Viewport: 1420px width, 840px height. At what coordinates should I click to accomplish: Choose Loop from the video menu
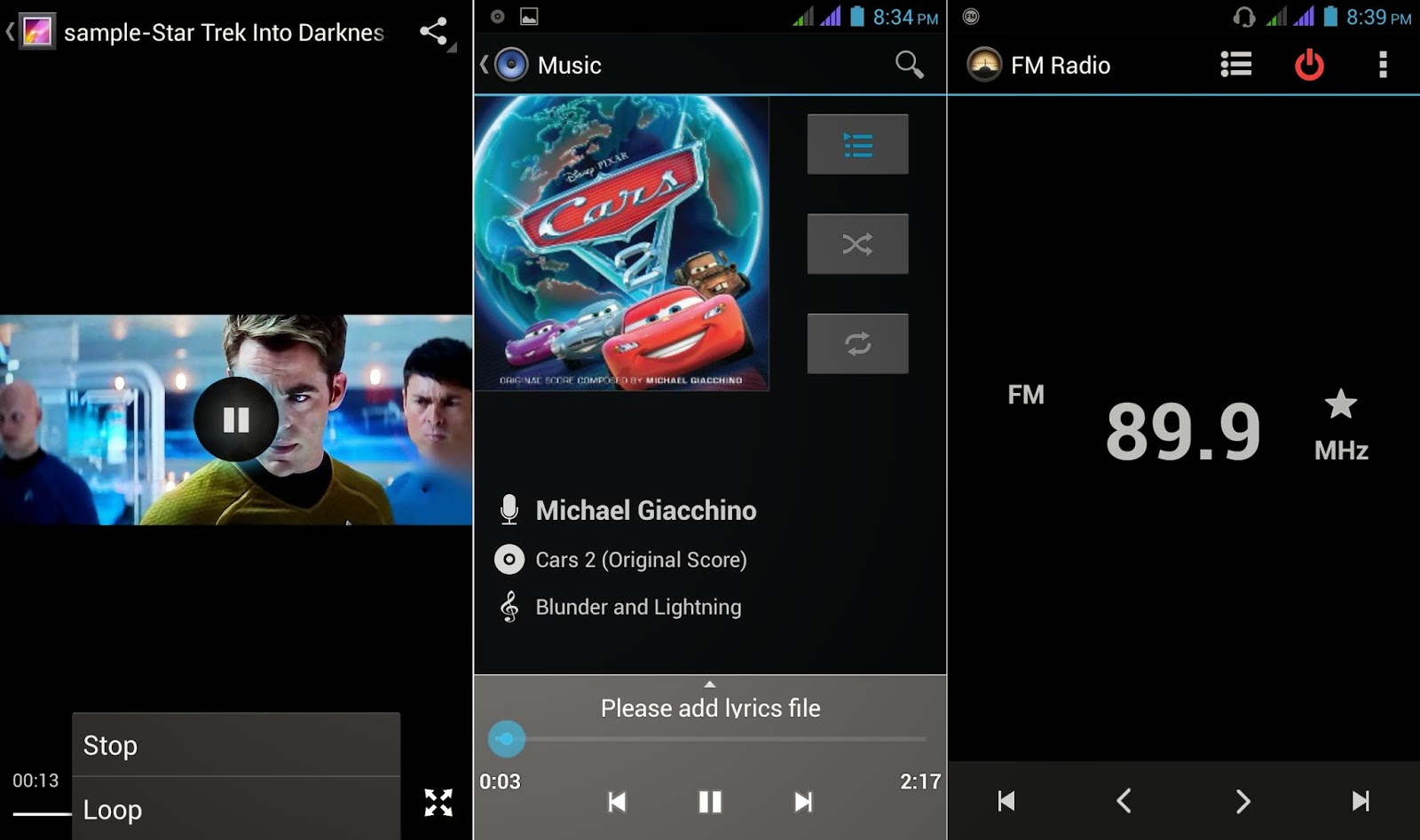(x=236, y=809)
